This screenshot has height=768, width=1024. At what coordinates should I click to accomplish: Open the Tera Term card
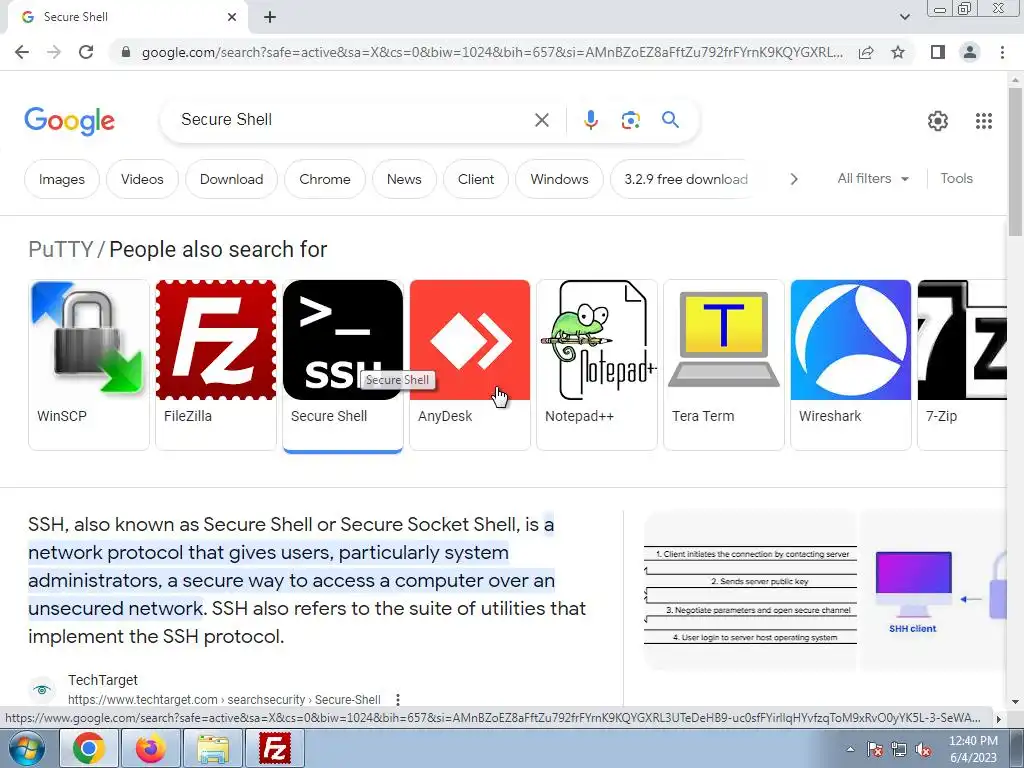click(724, 364)
